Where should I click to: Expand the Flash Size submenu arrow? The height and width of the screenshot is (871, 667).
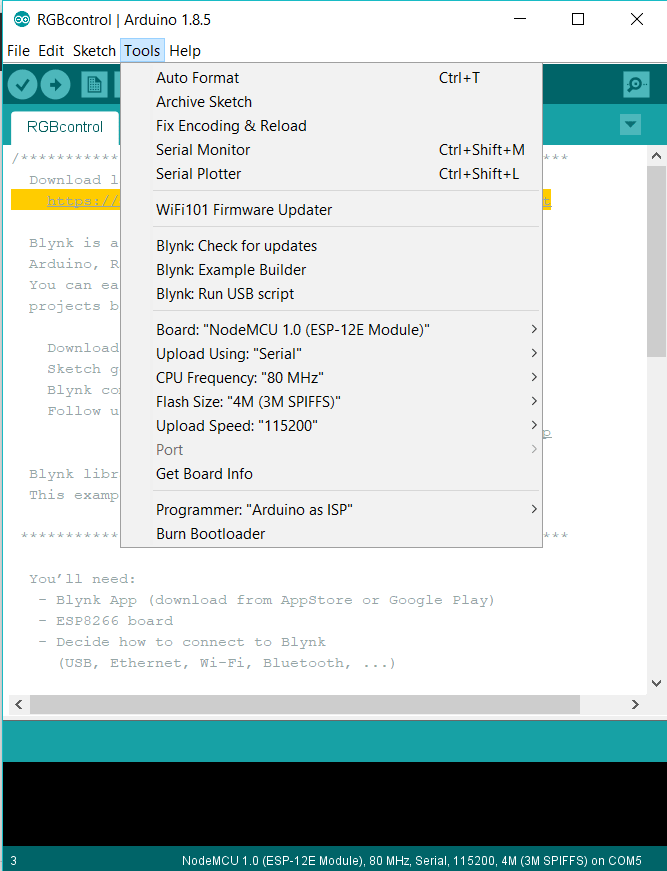(534, 401)
